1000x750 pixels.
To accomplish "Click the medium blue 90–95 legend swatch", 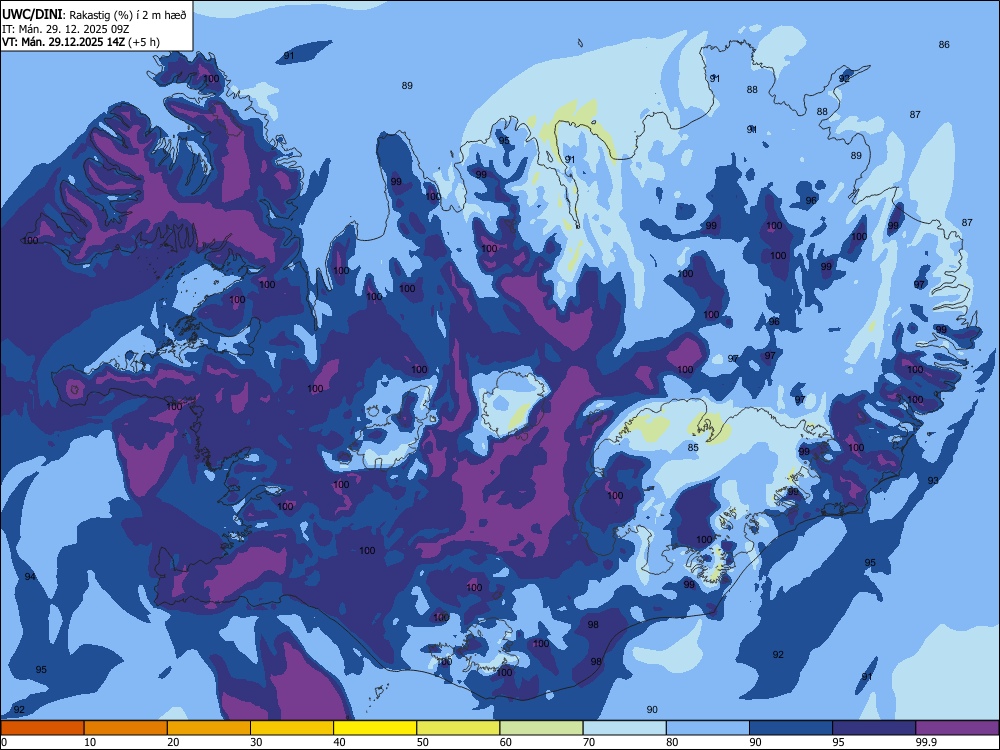I will (791, 728).
